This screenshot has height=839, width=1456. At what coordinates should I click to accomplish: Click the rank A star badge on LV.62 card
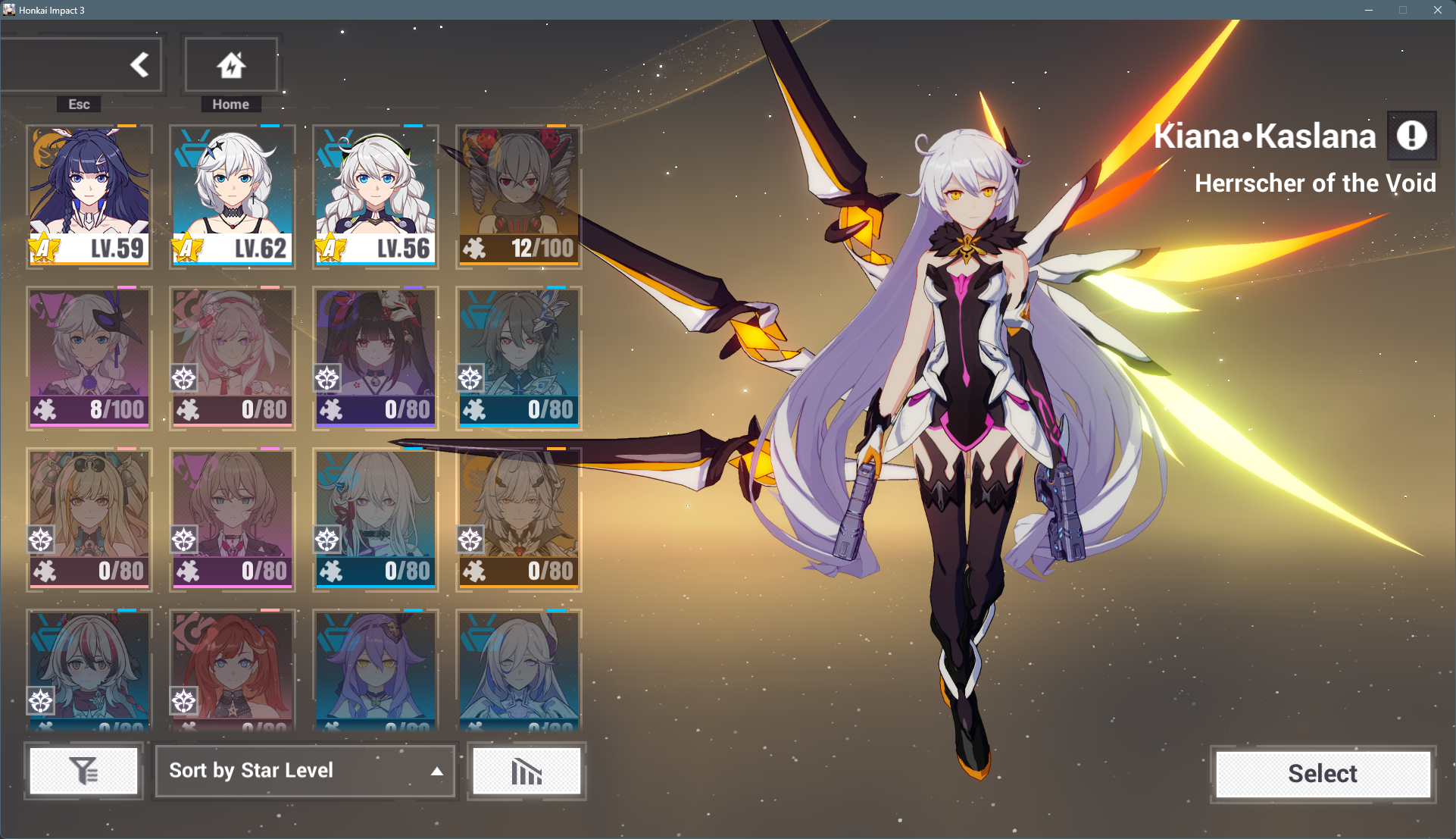point(187,248)
